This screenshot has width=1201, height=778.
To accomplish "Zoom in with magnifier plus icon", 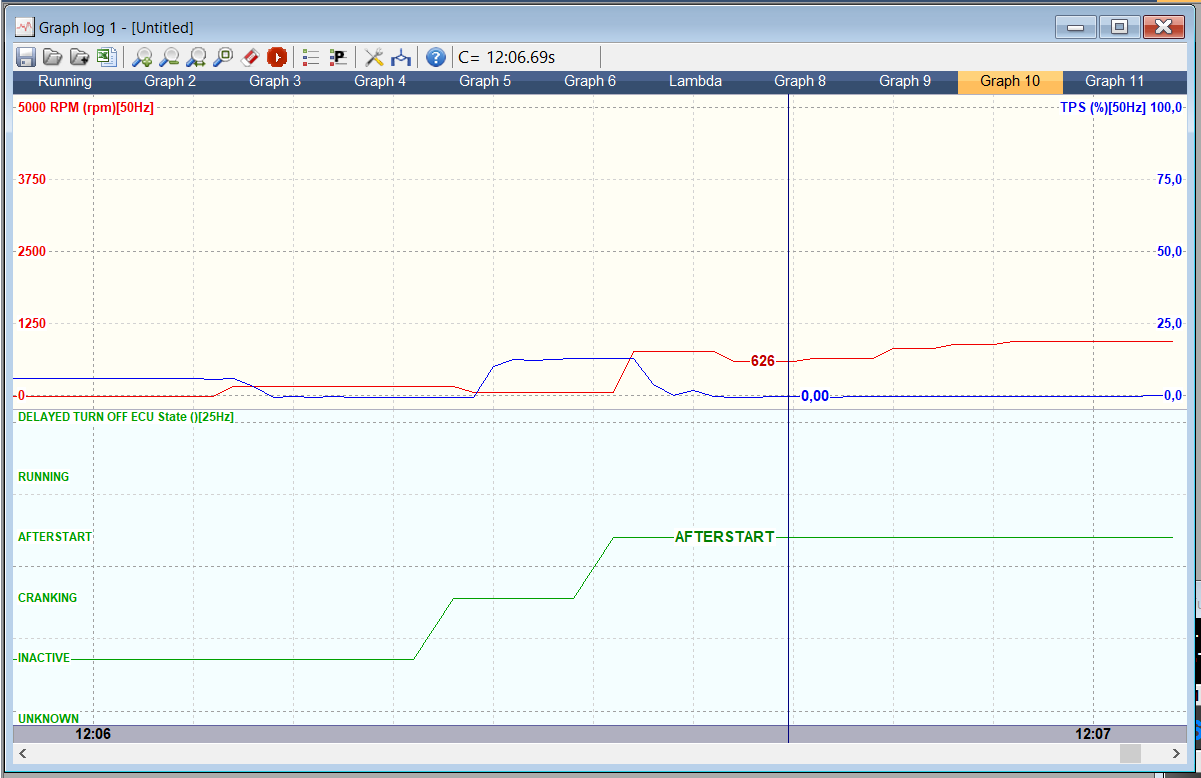I will pos(143,58).
